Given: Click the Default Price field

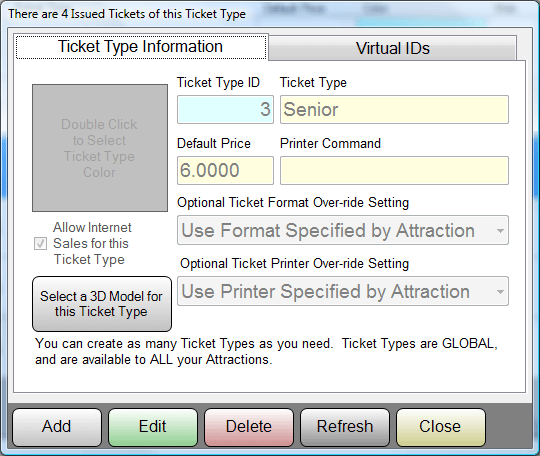Looking at the screenshot, I should 226,170.
